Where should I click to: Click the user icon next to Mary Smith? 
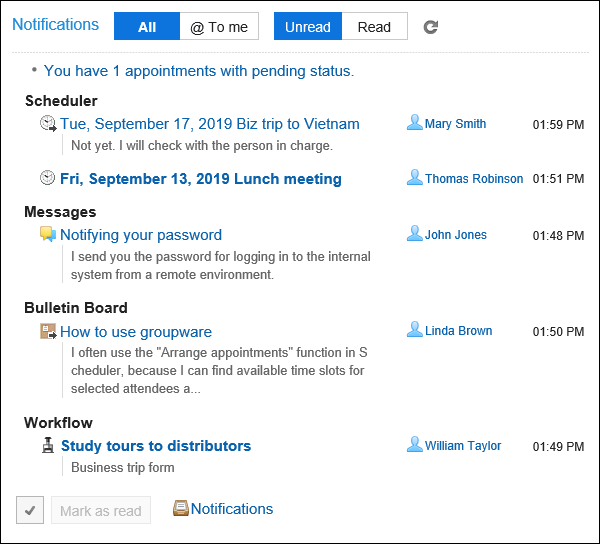point(414,122)
